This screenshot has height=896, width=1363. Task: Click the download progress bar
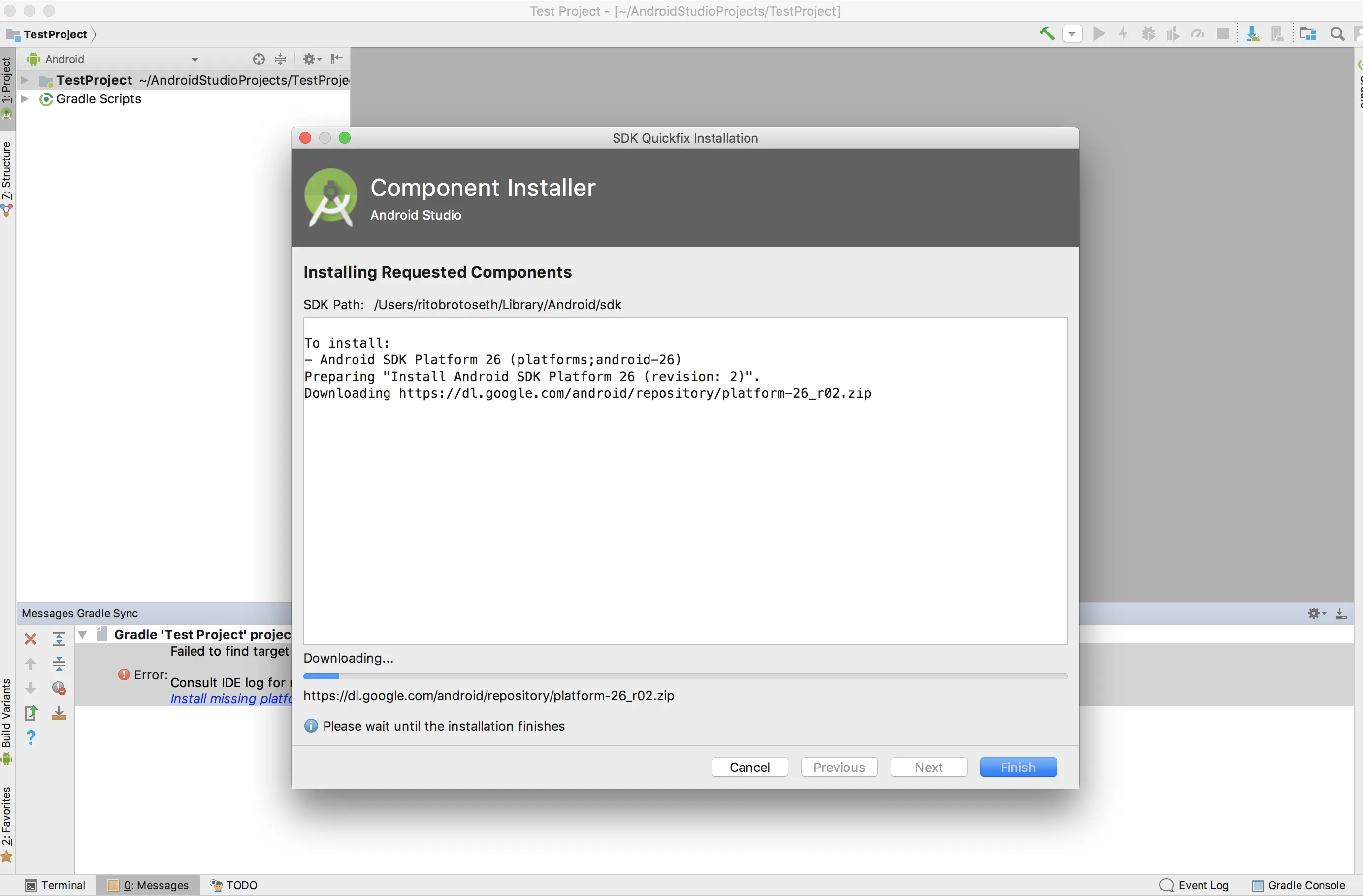coord(684,676)
